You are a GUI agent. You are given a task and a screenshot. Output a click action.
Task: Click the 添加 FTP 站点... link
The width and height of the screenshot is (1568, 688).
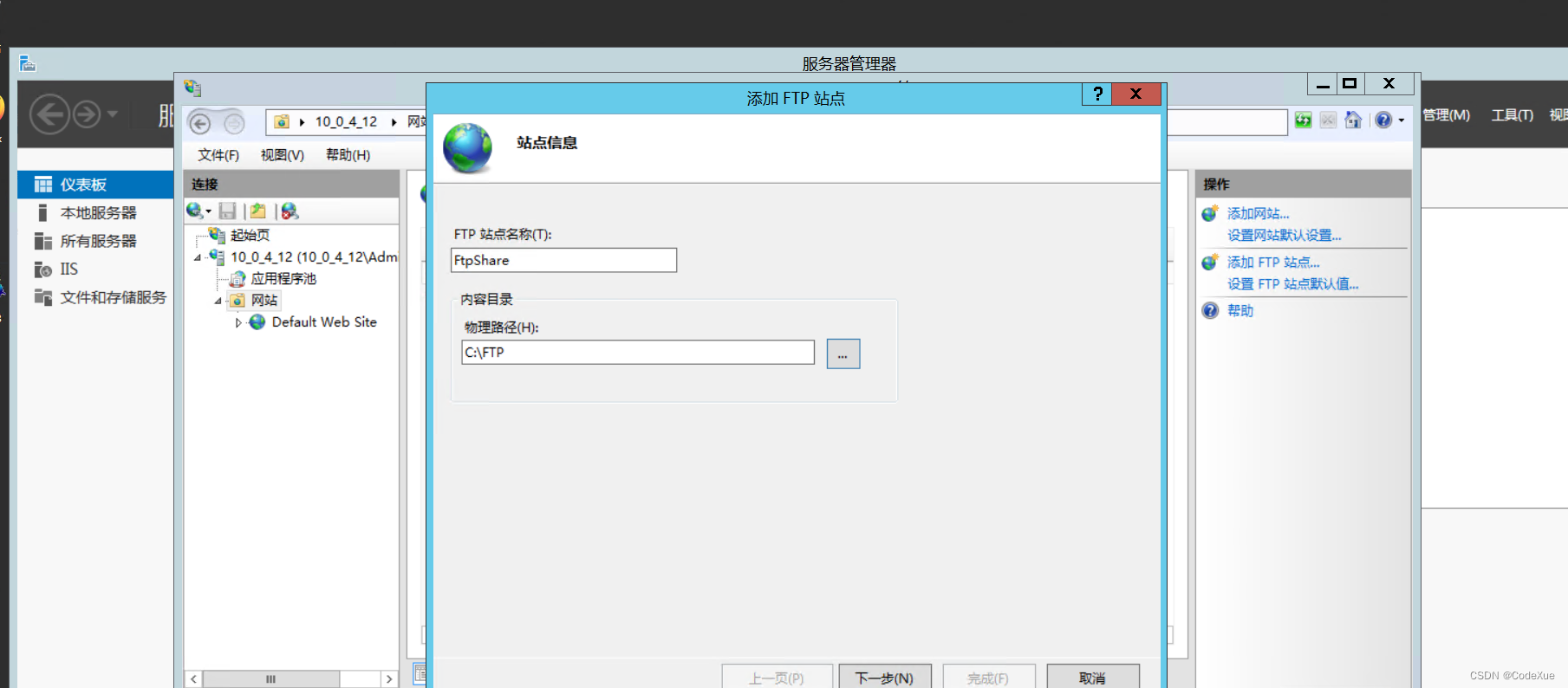pyautogui.click(x=1273, y=263)
